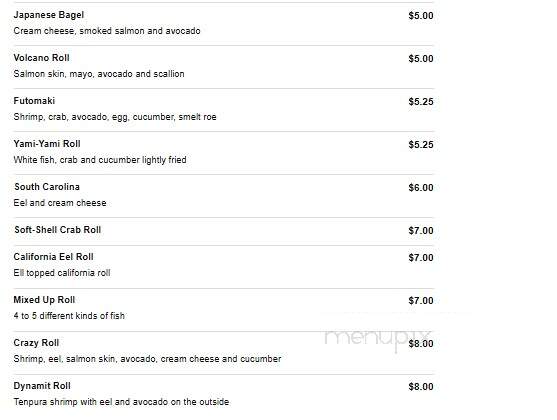
Task: Select the Japanese Bagel menu item
Action: tap(49, 15)
